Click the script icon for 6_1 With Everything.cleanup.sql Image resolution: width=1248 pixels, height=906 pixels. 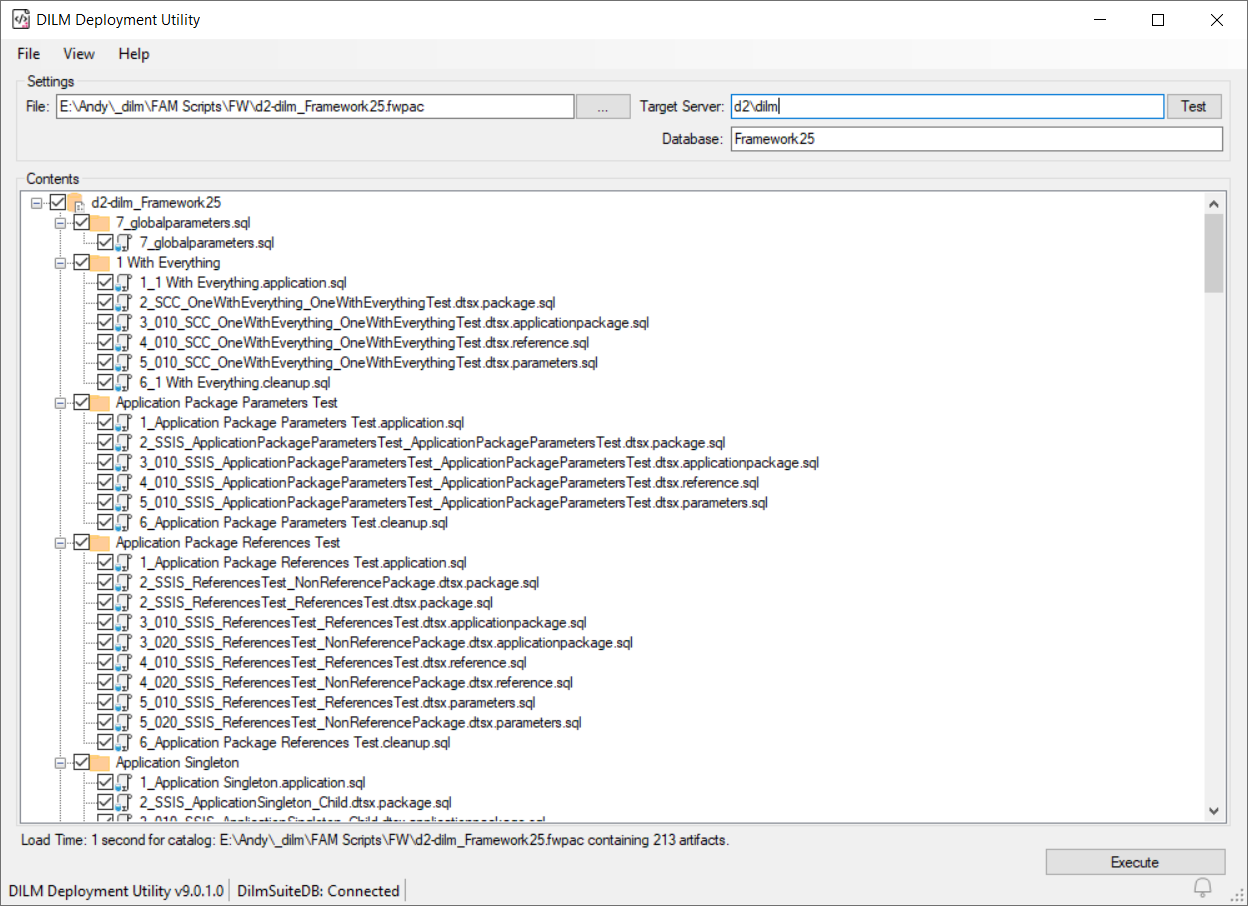(123, 383)
